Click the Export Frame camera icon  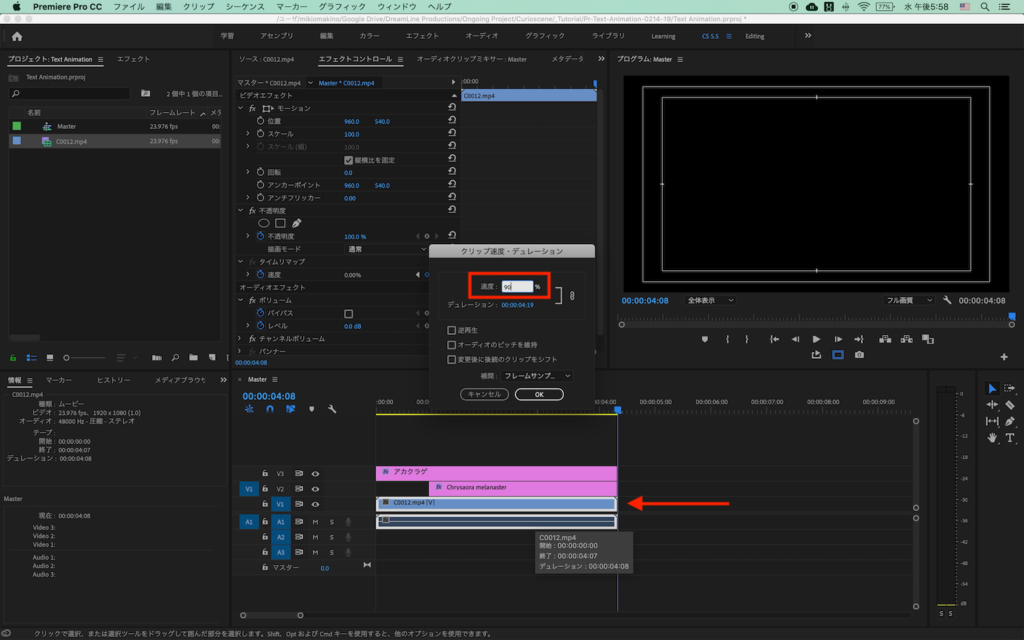(859, 355)
